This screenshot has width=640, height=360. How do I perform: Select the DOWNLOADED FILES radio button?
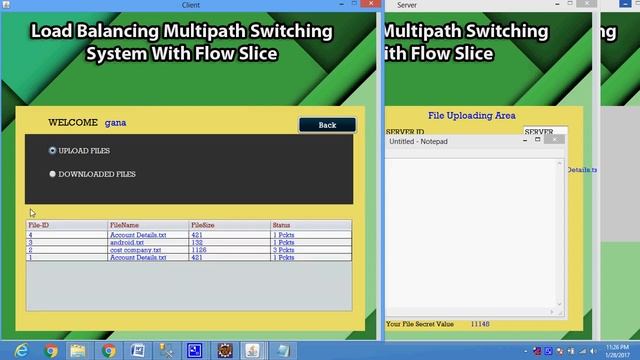point(52,174)
